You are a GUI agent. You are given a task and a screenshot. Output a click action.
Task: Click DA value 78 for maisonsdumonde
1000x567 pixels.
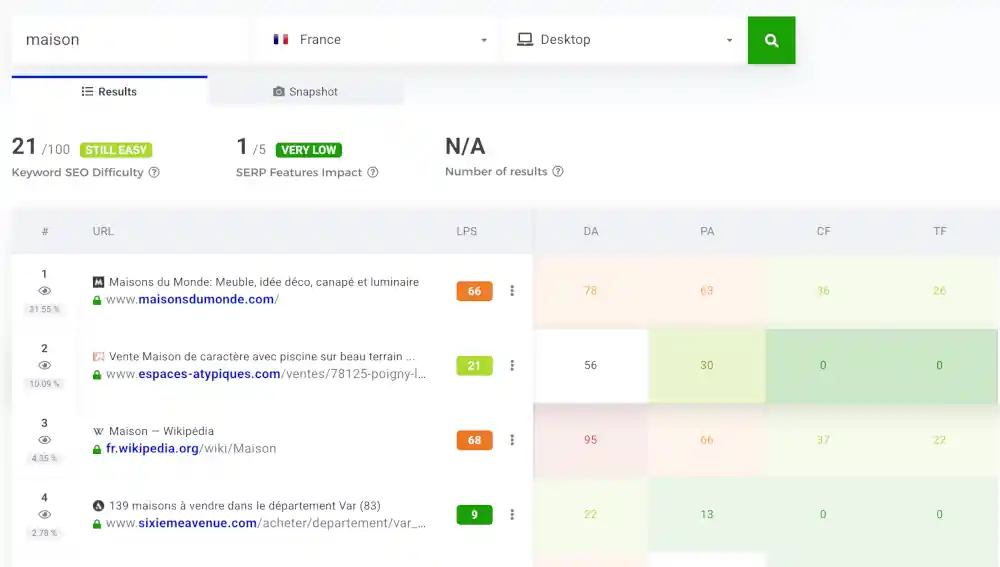[591, 291]
